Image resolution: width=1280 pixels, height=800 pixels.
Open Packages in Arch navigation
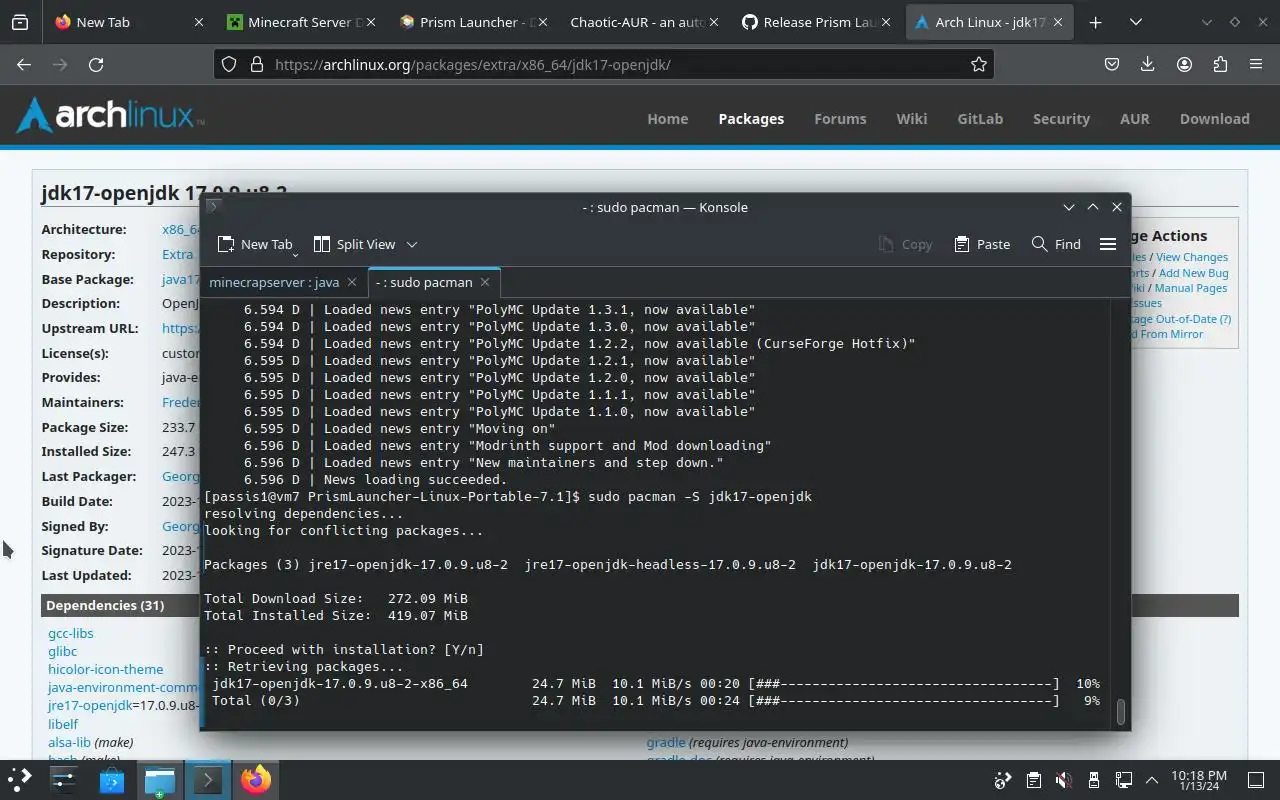751,118
